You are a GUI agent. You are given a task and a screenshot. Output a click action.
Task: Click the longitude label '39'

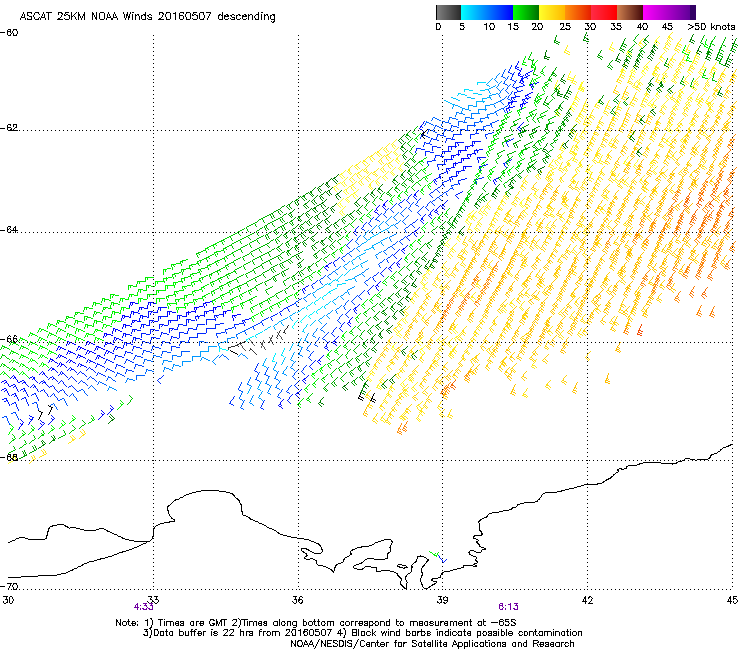pyautogui.click(x=442, y=600)
